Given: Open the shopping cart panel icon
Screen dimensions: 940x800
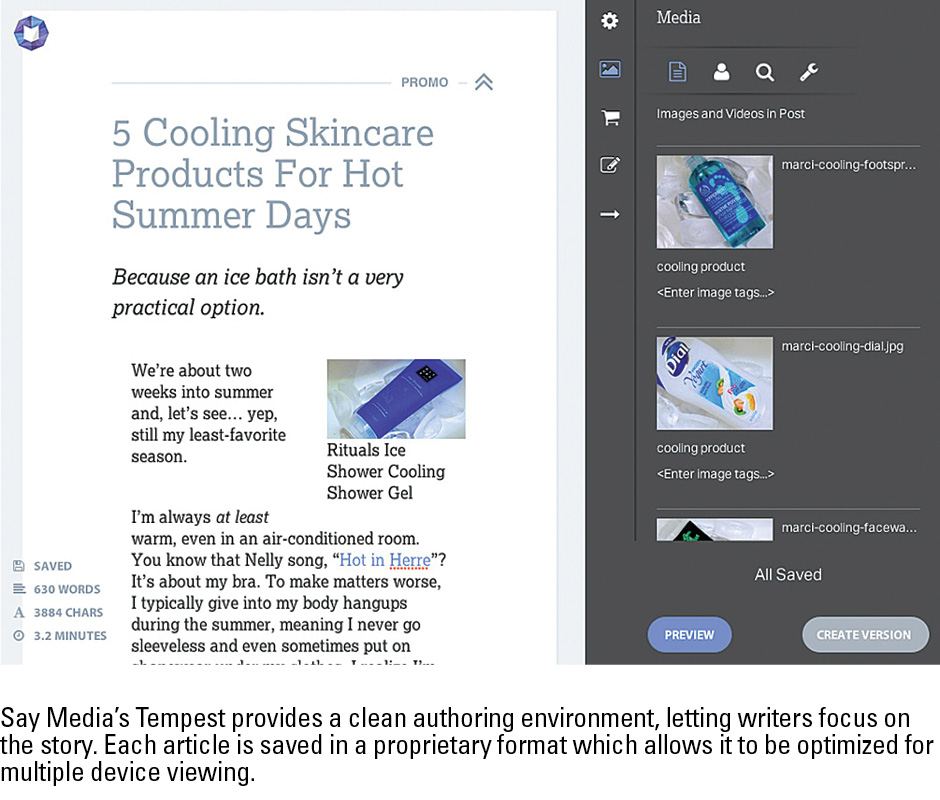Looking at the screenshot, I should pyautogui.click(x=609, y=118).
